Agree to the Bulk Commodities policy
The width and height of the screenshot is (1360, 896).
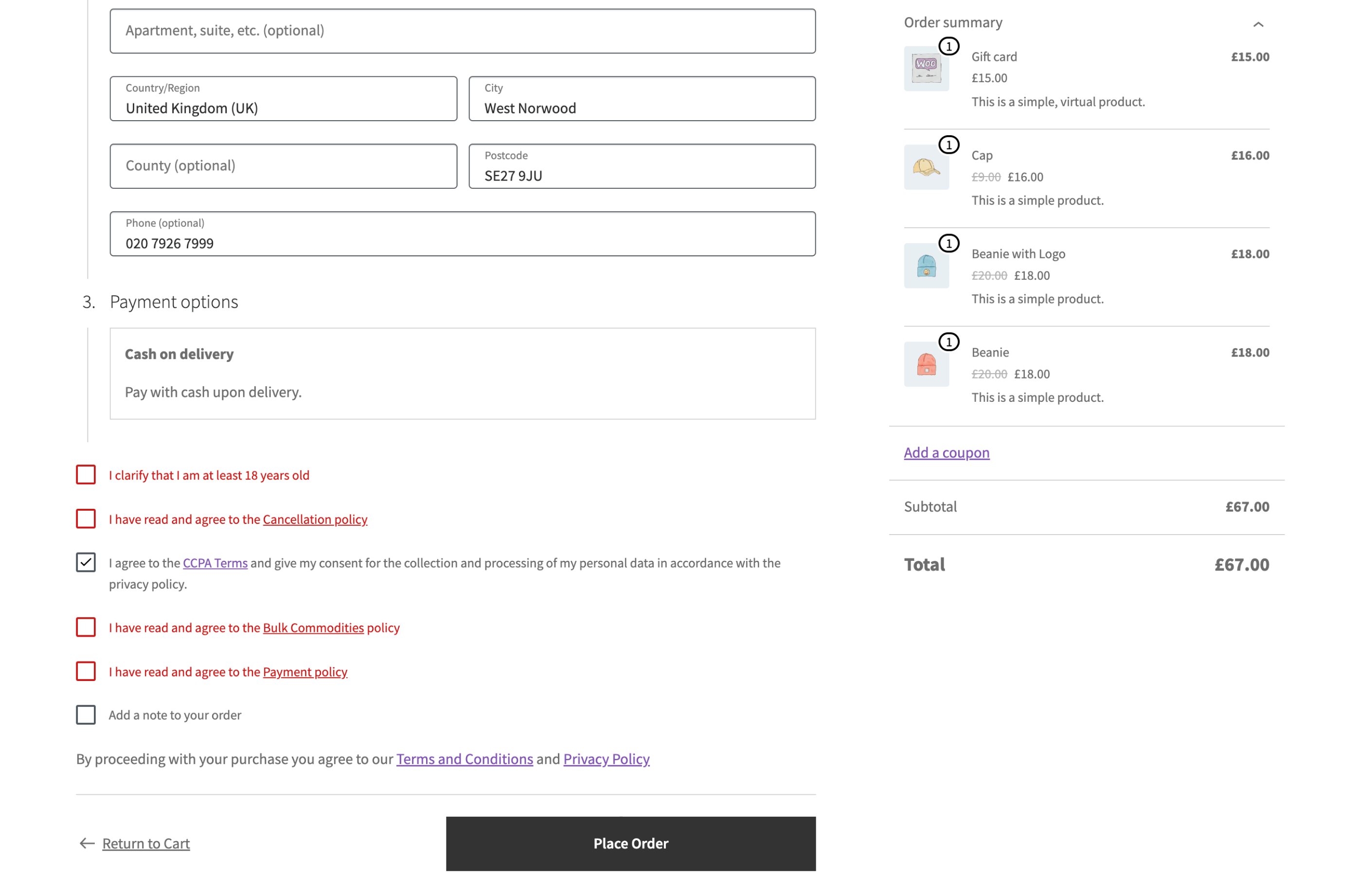coord(85,627)
